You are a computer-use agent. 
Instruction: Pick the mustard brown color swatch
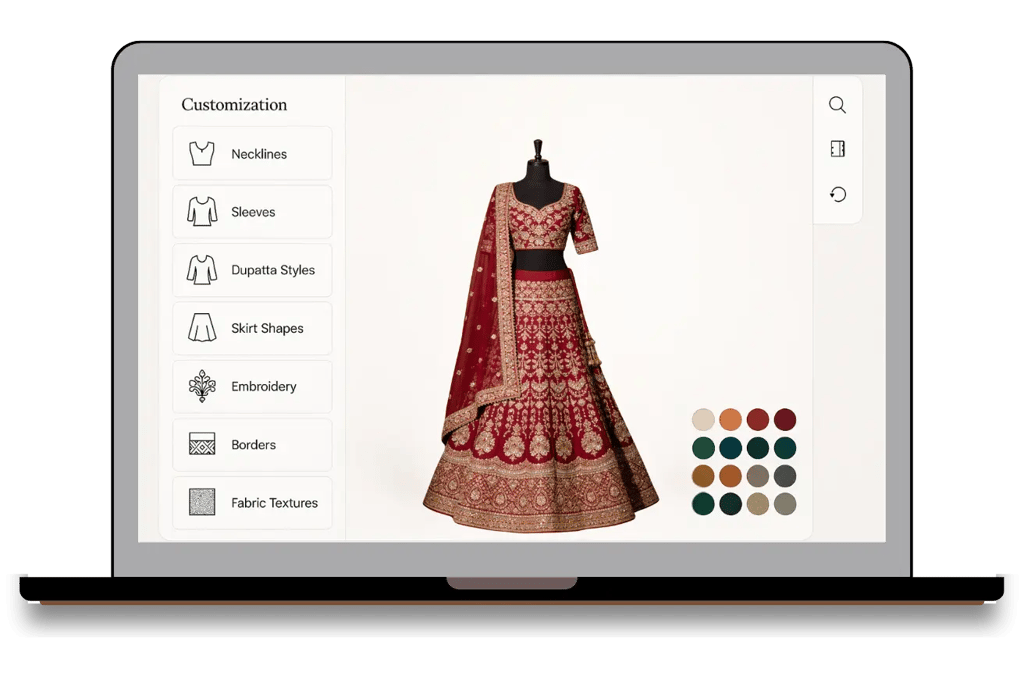tap(702, 476)
